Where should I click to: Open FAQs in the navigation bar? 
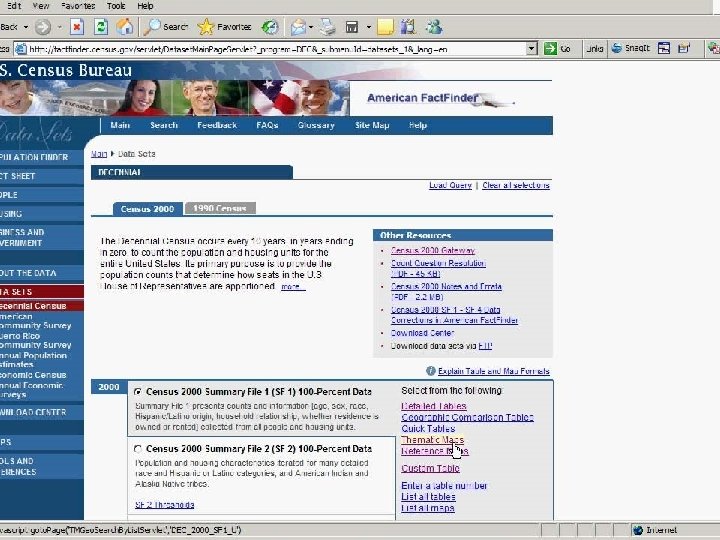(267, 125)
